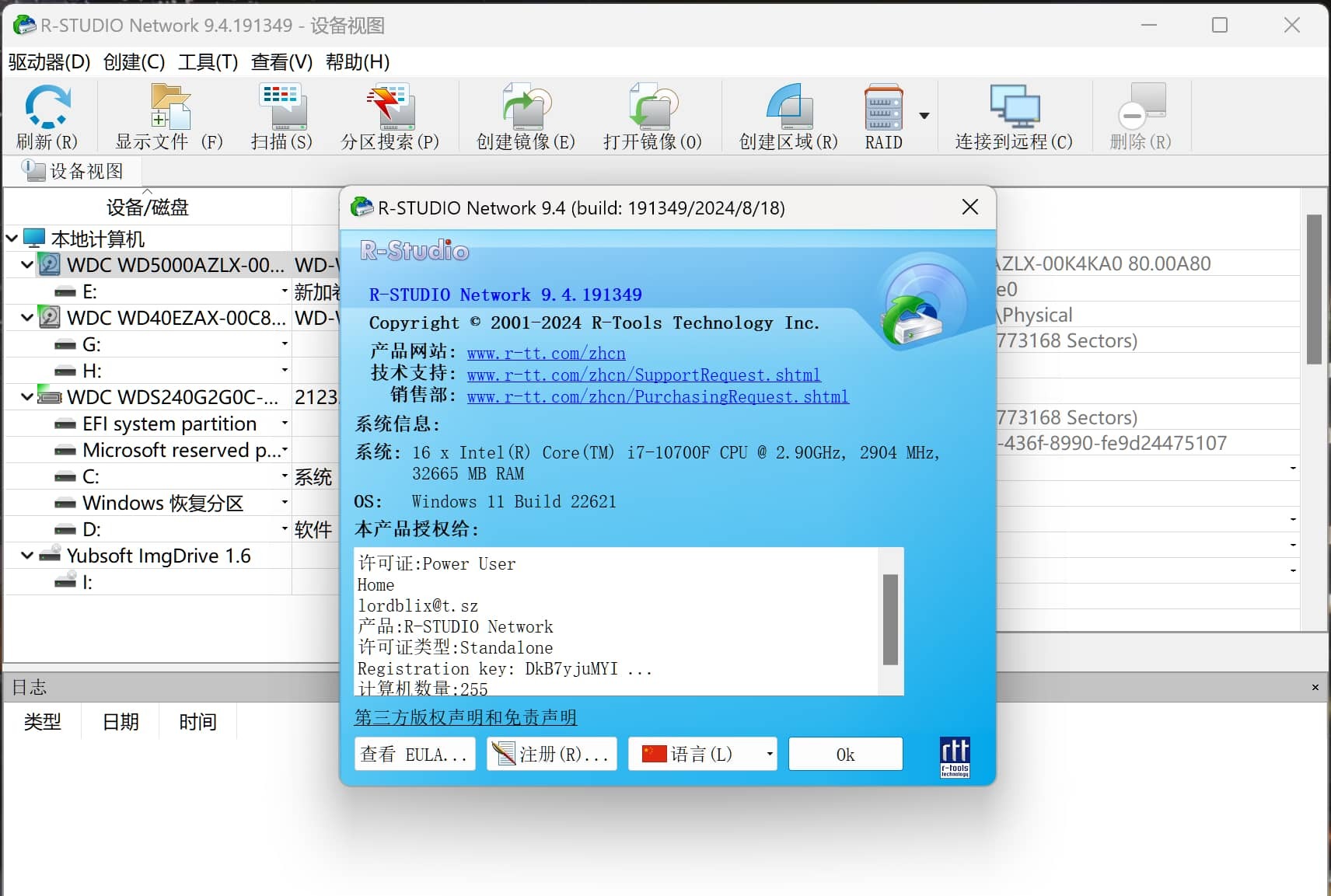Select the WDC WD5000AZLX disk icon
The height and width of the screenshot is (896, 1331).
[x=49, y=264]
